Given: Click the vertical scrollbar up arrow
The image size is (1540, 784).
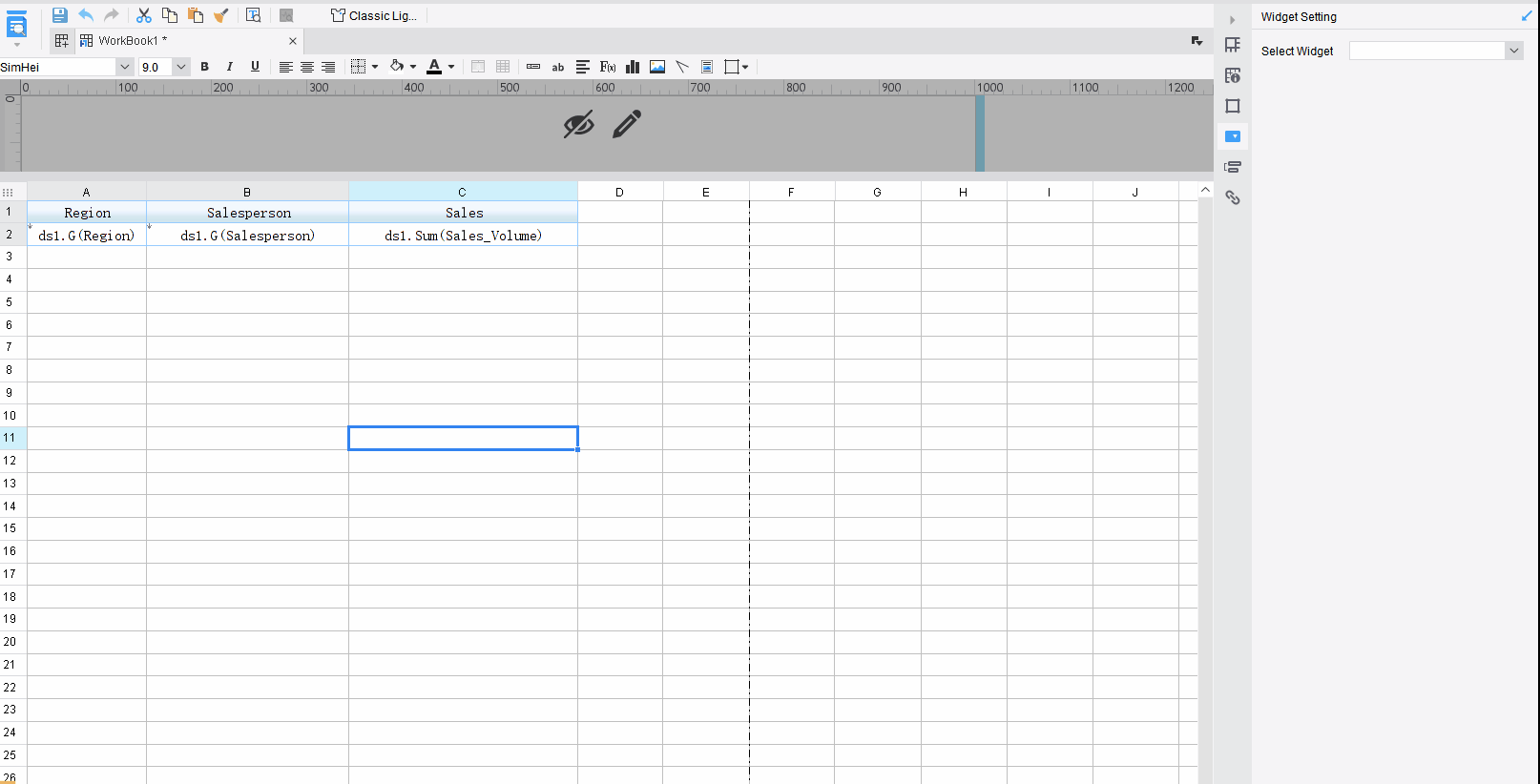Looking at the screenshot, I should (1205, 190).
